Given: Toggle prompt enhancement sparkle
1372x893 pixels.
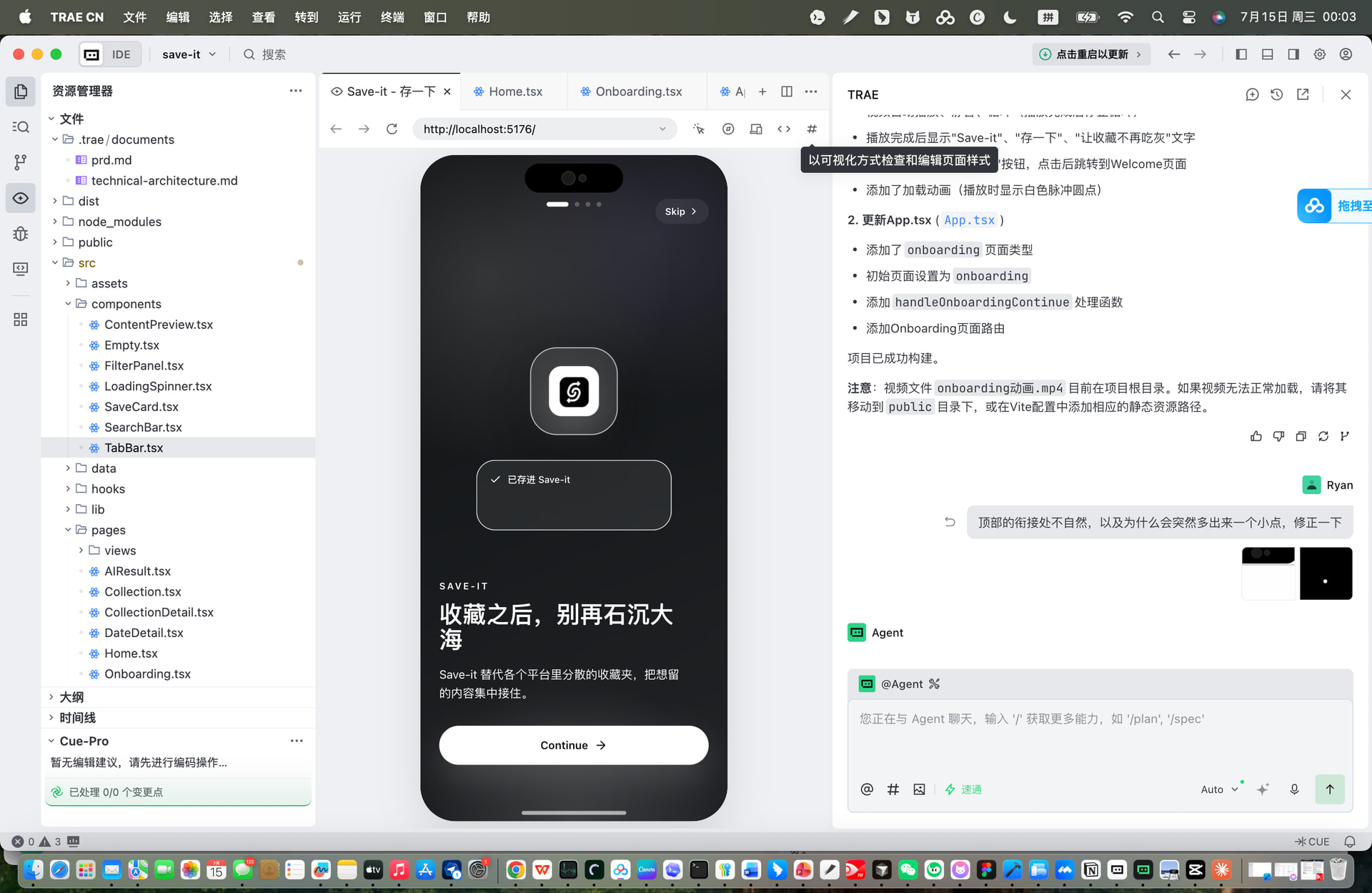Looking at the screenshot, I should point(1263,789).
